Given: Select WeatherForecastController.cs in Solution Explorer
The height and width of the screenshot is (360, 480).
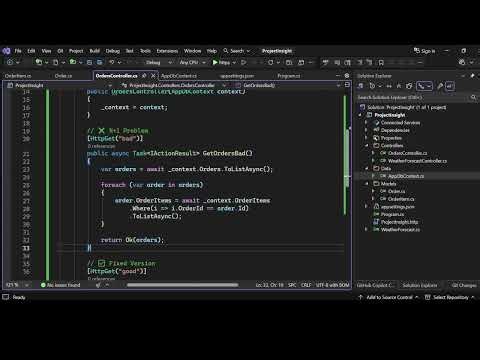Looking at the screenshot, I should coord(417,161).
